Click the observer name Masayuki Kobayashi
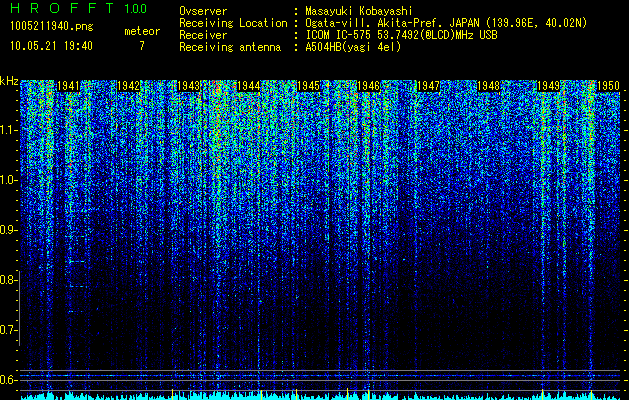 [x=359, y=11]
